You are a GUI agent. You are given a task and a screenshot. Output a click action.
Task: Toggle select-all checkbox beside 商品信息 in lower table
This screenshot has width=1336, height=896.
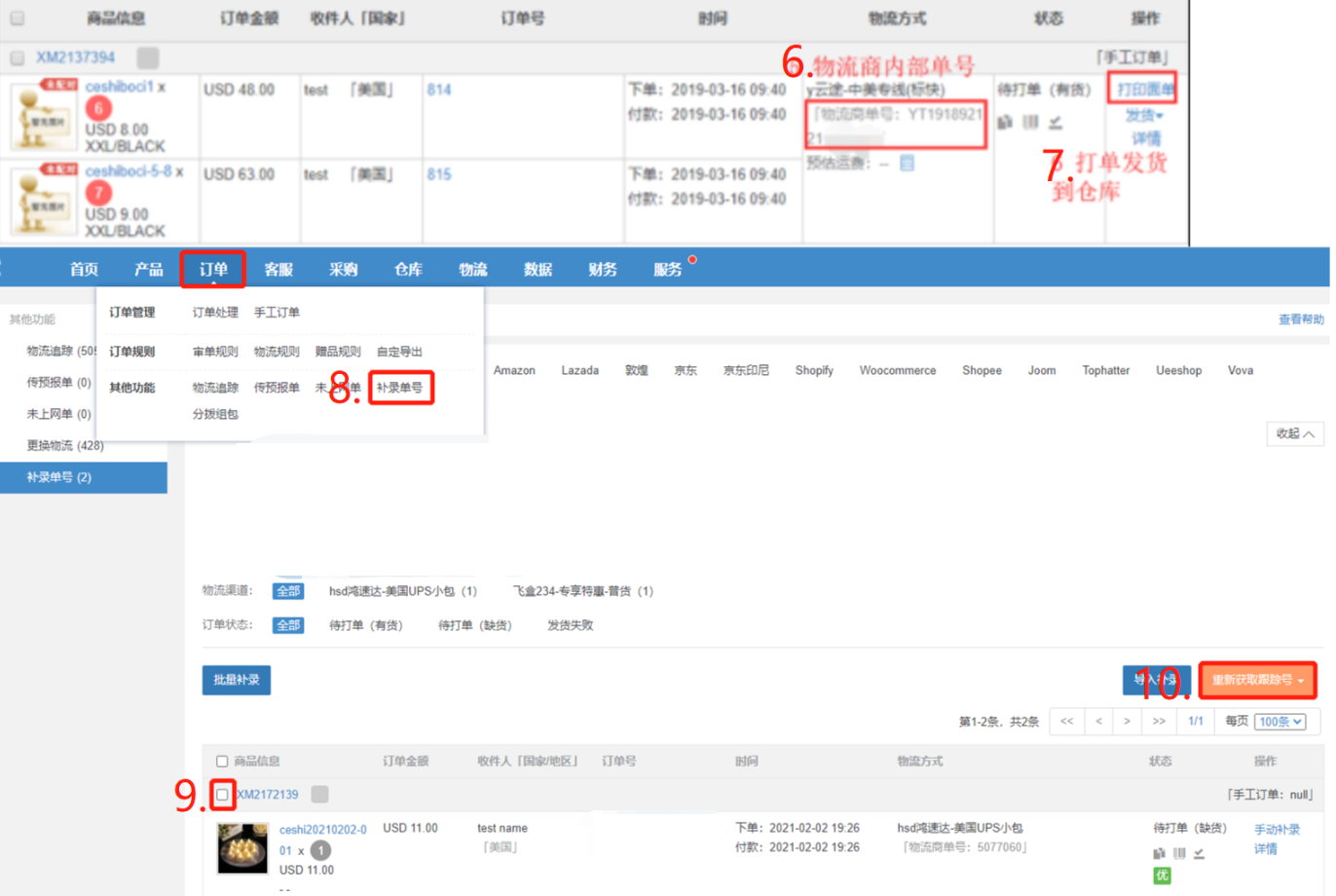pos(222,762)
